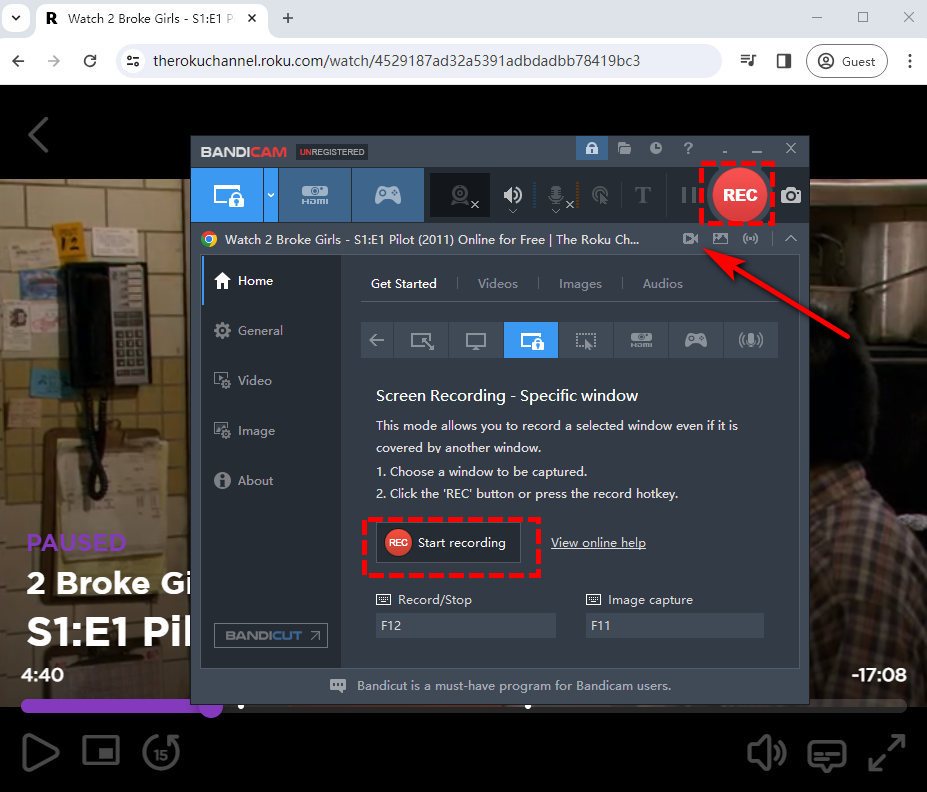927x792 pixels.
Task: Toggle mouse click effect icon
Action: [x=600, y=196]
